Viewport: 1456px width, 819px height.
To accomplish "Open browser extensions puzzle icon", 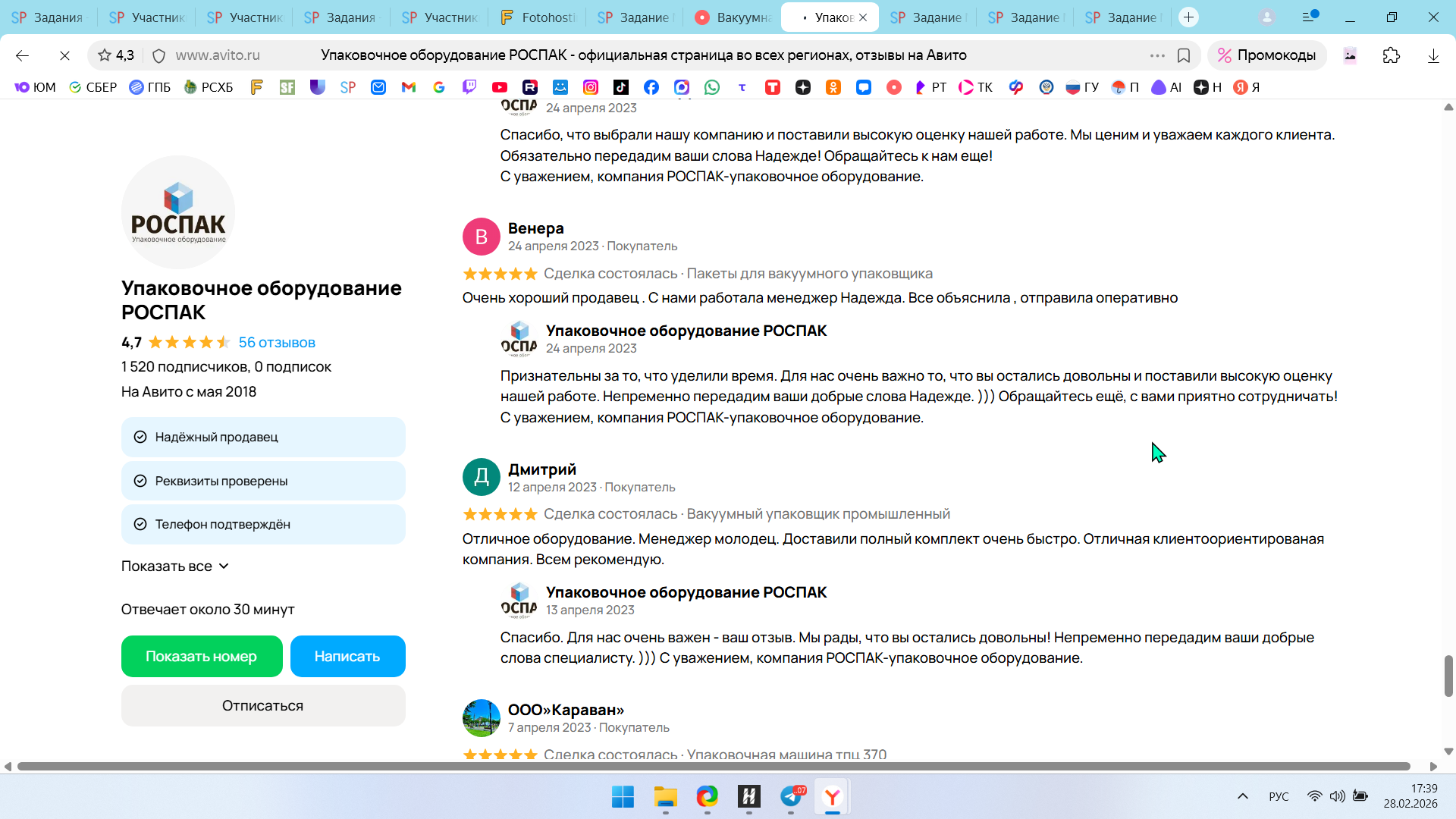I will (1391, 55).
